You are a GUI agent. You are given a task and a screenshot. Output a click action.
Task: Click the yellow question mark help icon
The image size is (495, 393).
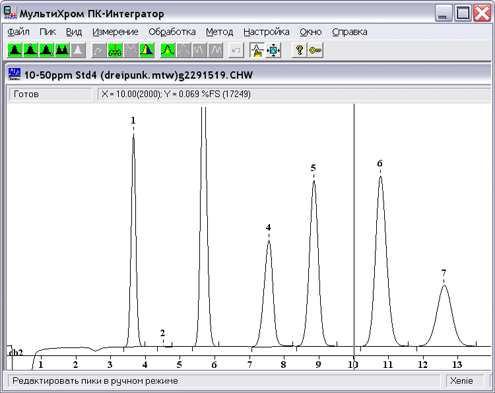point(299,50)
